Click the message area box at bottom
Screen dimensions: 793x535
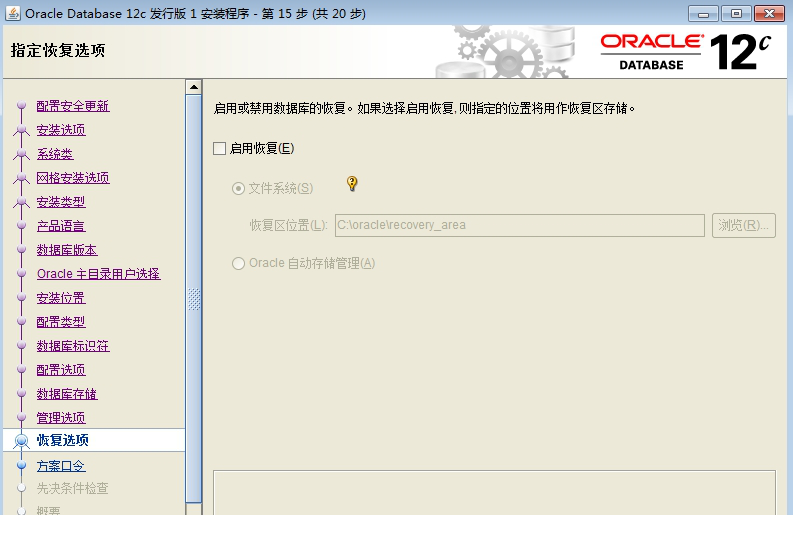click(494, 493)
